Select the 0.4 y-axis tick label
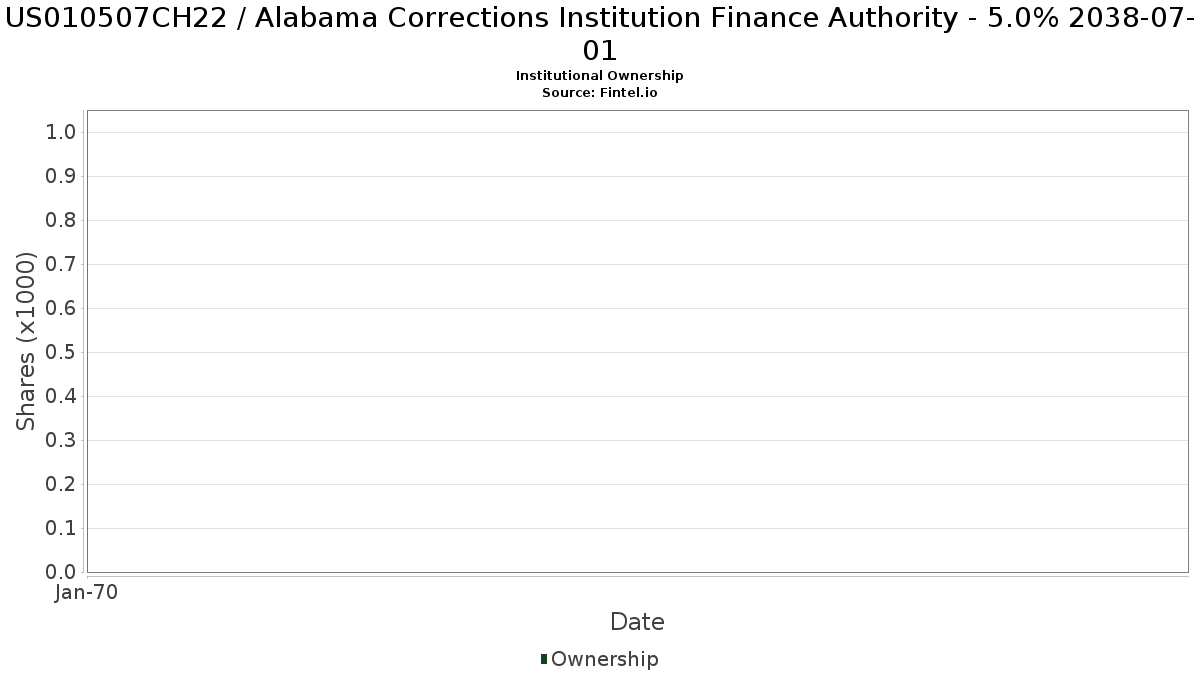The width and height of the screenshot is (1200, 675). click(x=62, y=397)
